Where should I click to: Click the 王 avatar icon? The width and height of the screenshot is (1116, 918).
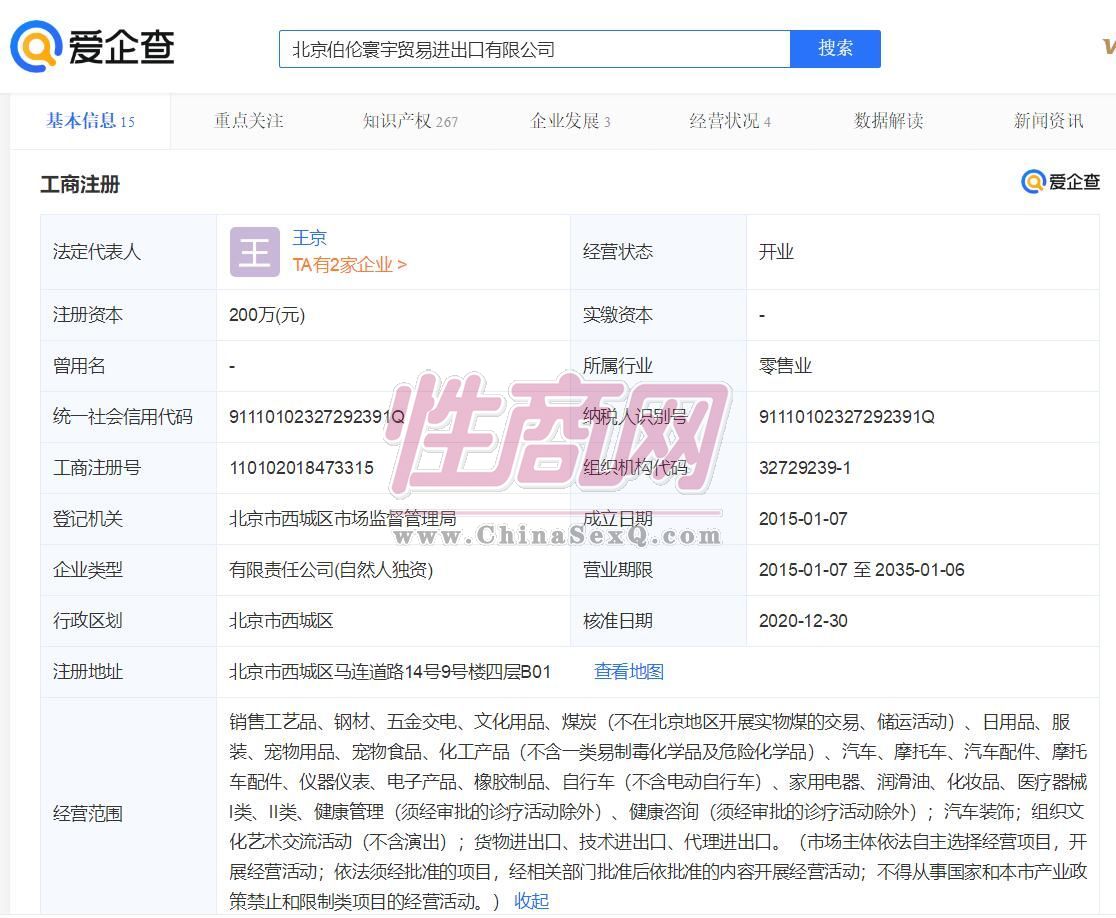point(254,252)
